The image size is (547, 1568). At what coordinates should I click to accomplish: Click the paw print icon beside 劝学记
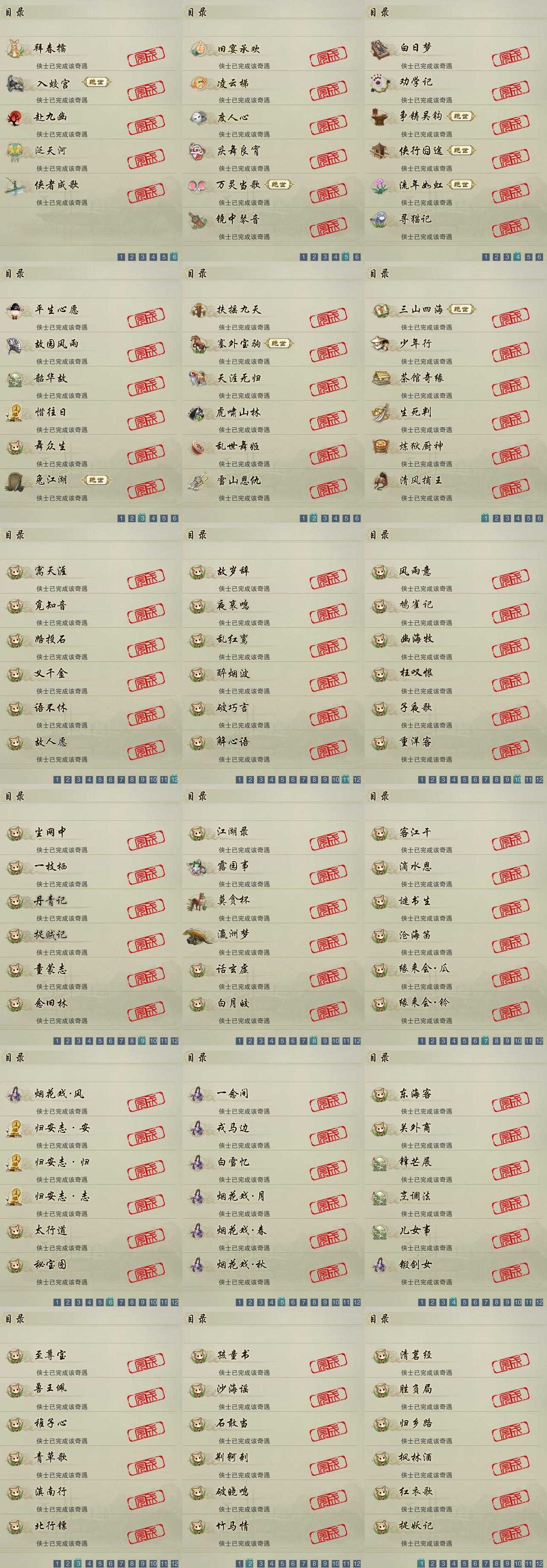coord(380,82)
